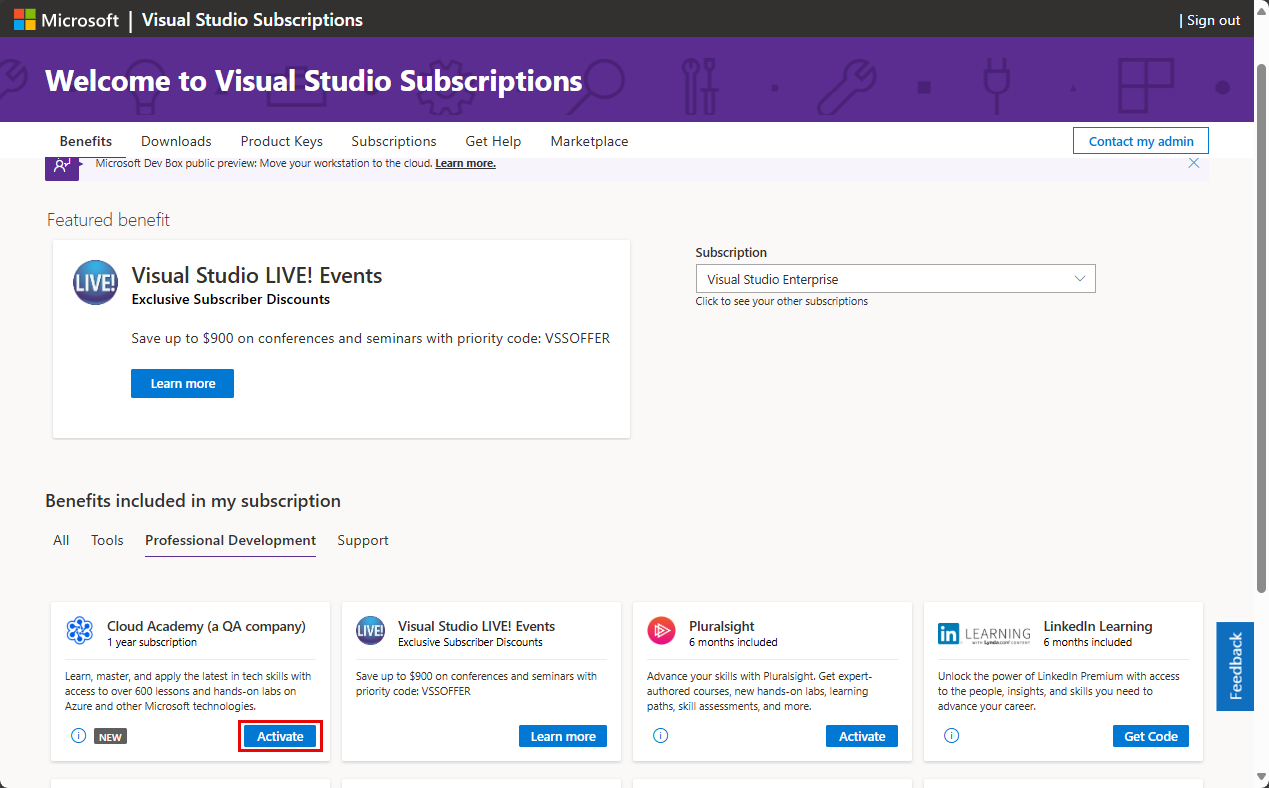Click the Cloud Academy logo icon

79,631
